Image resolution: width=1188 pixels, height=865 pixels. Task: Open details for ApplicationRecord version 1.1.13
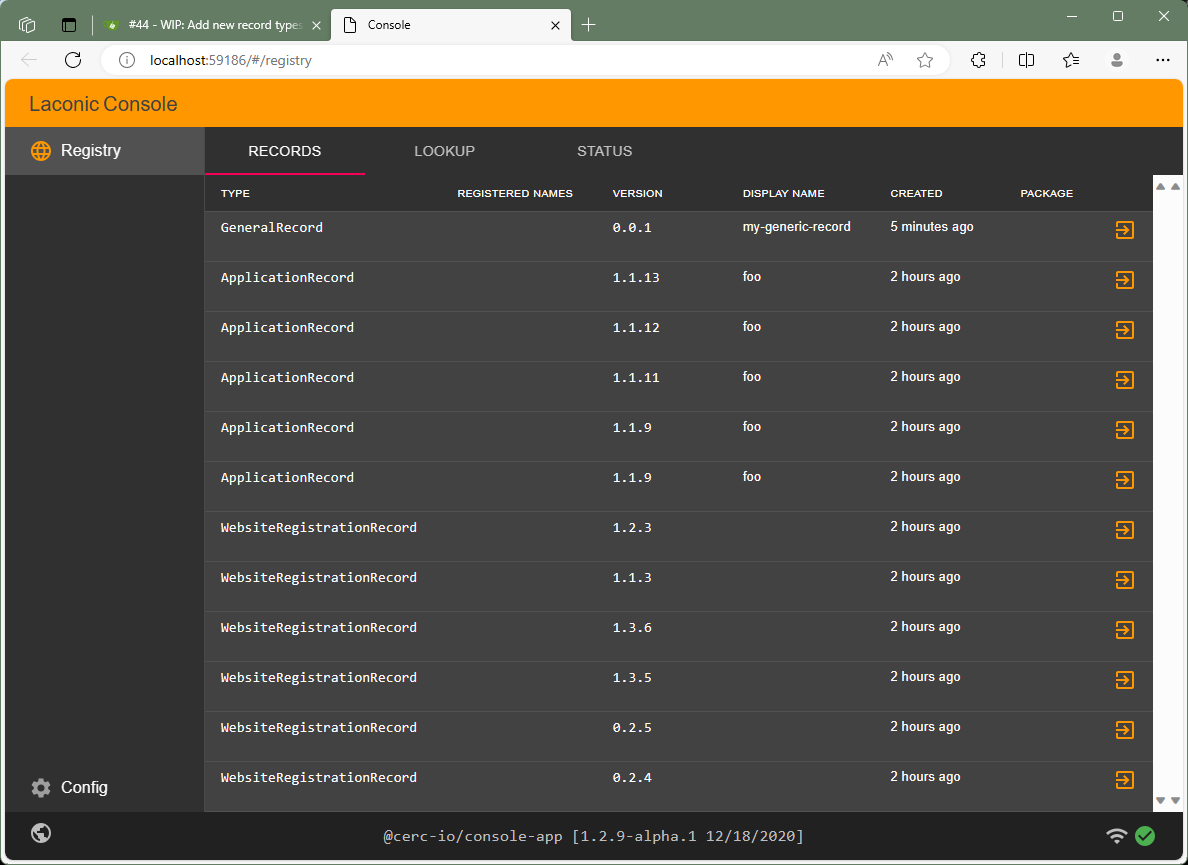point(1124,280)
